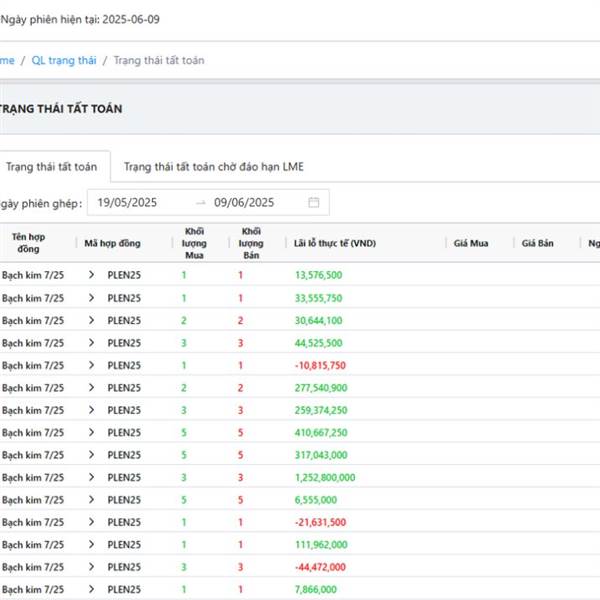This screenshot has height=600, width=600.
Task: Open Trạng thái tất toán chờ đáo hạn LME tab
Action: pyautogui.click(x=214, y=166)
